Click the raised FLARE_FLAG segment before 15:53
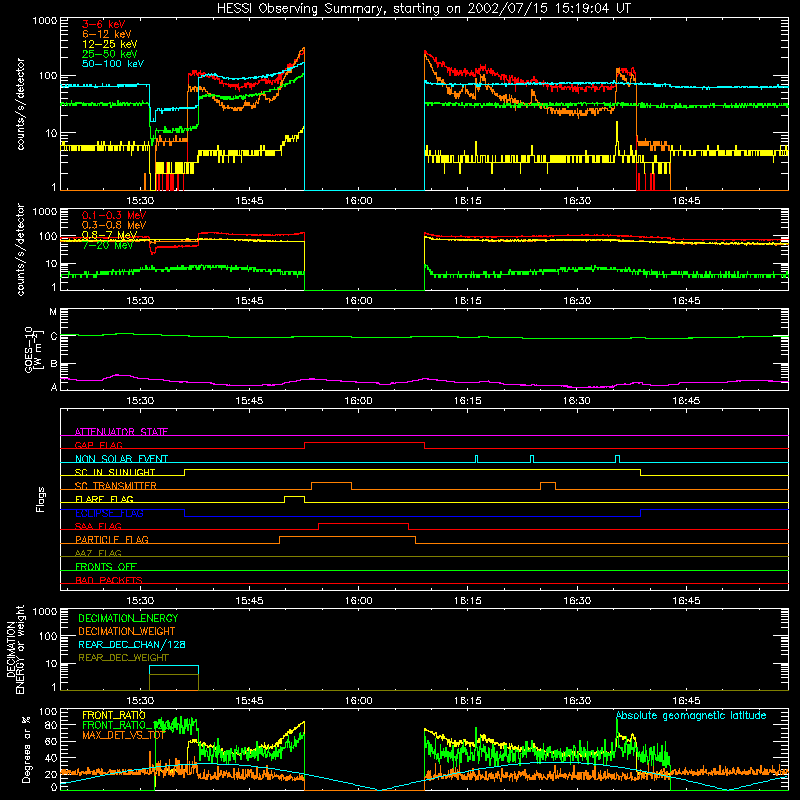Viewport: 800px width, 800px height. click(x=294, y=496)
